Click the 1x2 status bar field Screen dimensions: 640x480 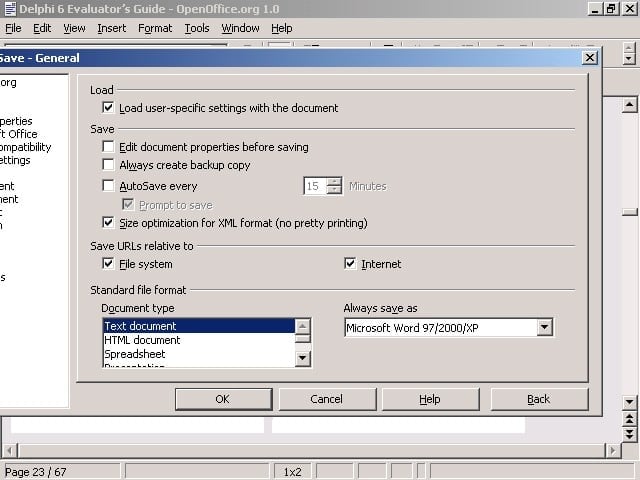pos(292,472)
